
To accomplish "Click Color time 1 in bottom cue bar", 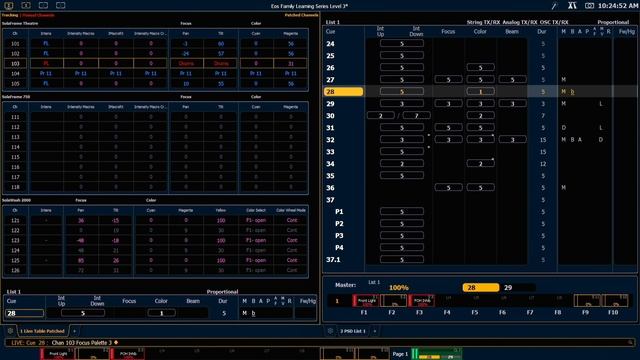I will click(161, 313).
